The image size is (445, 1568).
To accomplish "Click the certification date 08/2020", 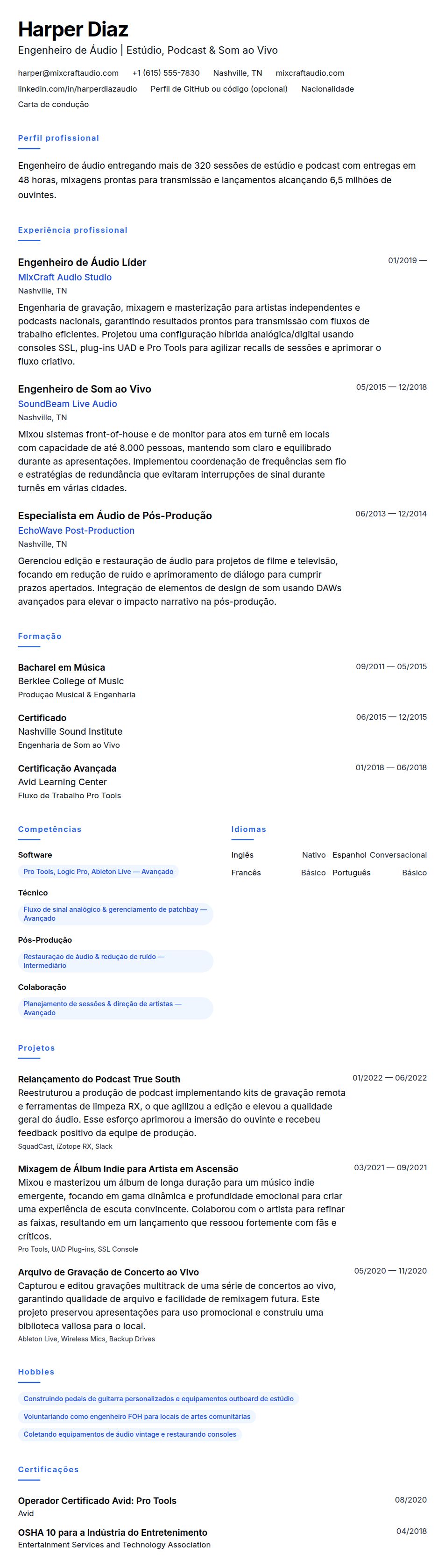I will pyautogui.click(x=411, y=1500).
